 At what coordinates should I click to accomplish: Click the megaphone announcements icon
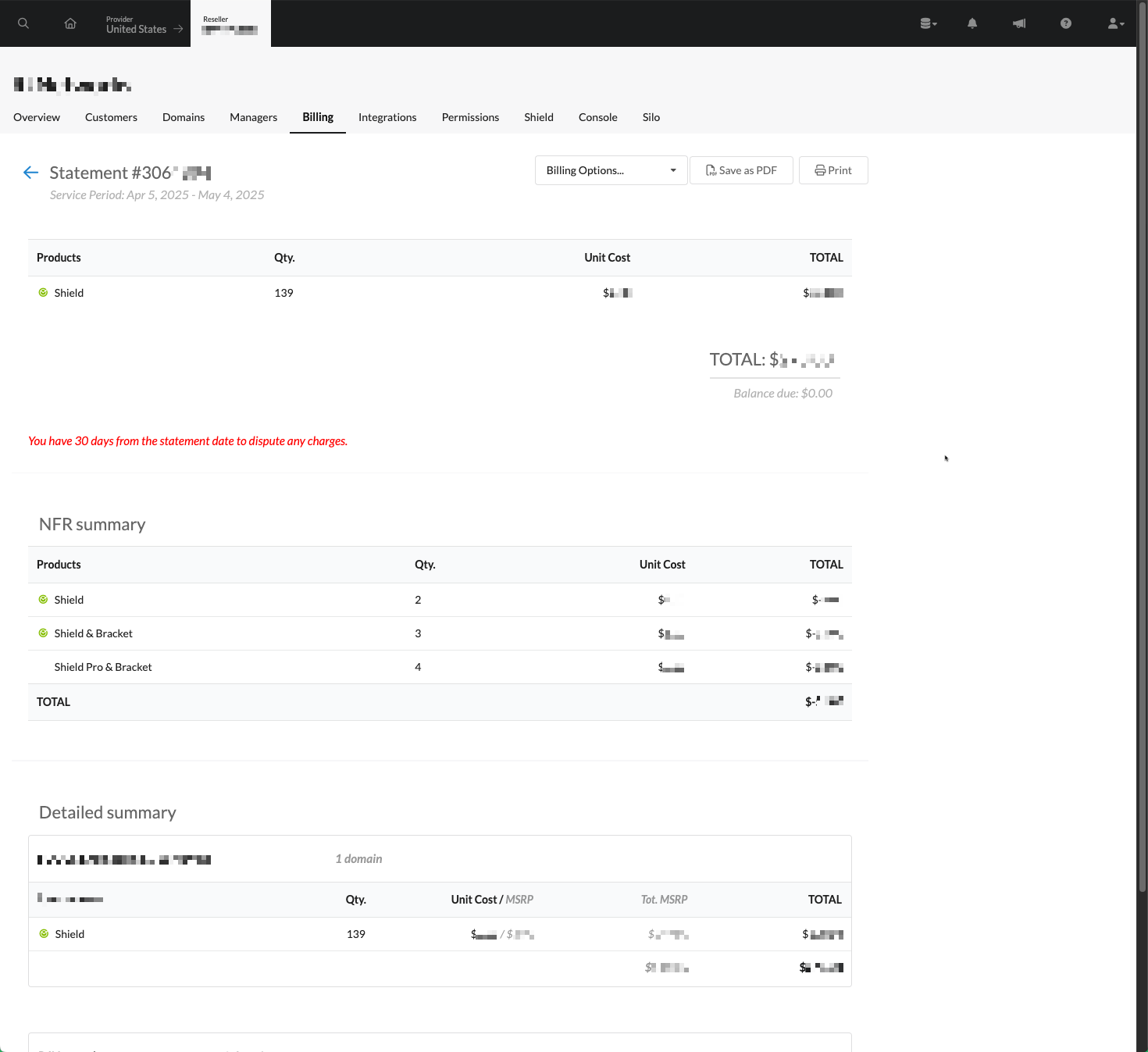(1019, 23)
